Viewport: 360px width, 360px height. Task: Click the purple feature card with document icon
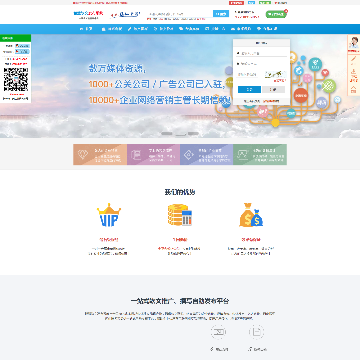click(153, 155)
